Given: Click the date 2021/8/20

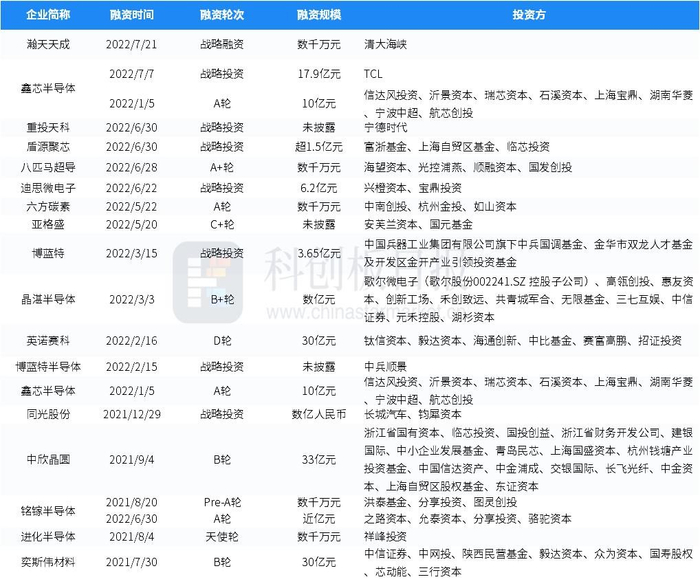Looking at the screenshot, I should pyautogui.click(x=132, y=502).
